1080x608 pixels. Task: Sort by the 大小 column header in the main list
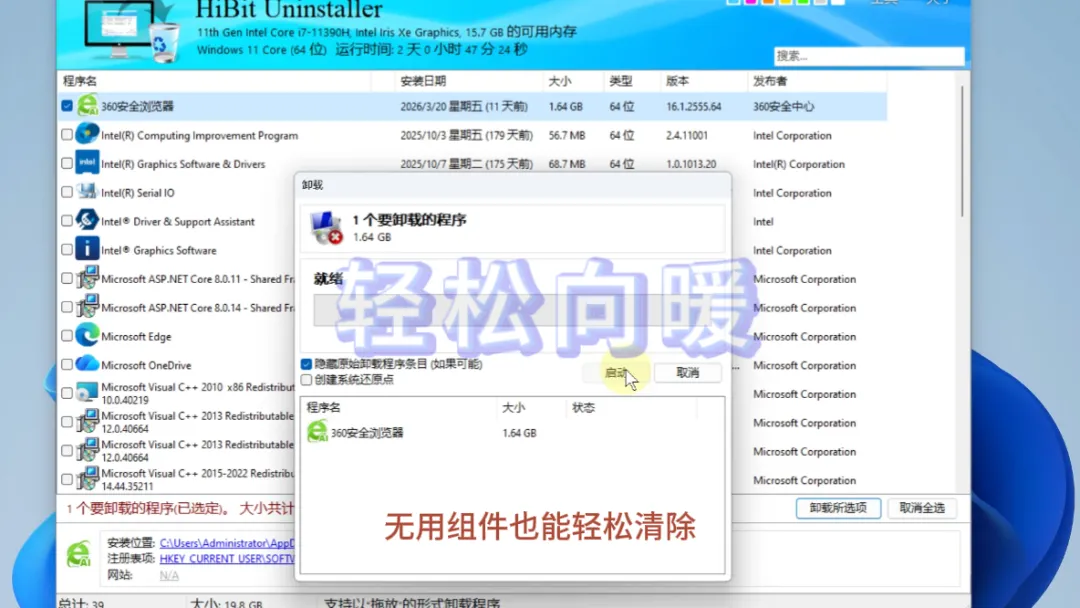(x=573, y=81)
